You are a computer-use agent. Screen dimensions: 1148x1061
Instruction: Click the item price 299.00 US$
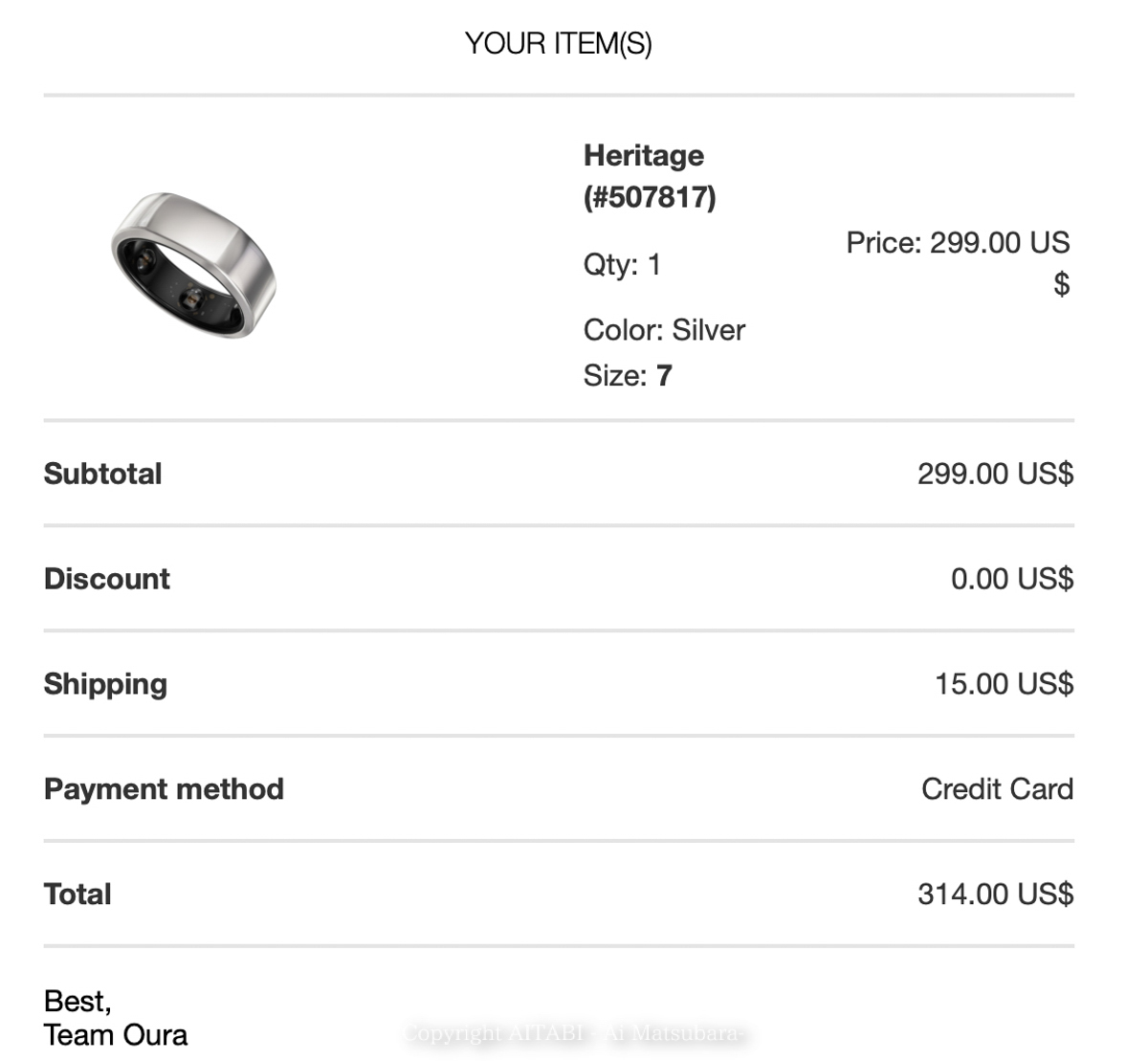click(958, 262)
